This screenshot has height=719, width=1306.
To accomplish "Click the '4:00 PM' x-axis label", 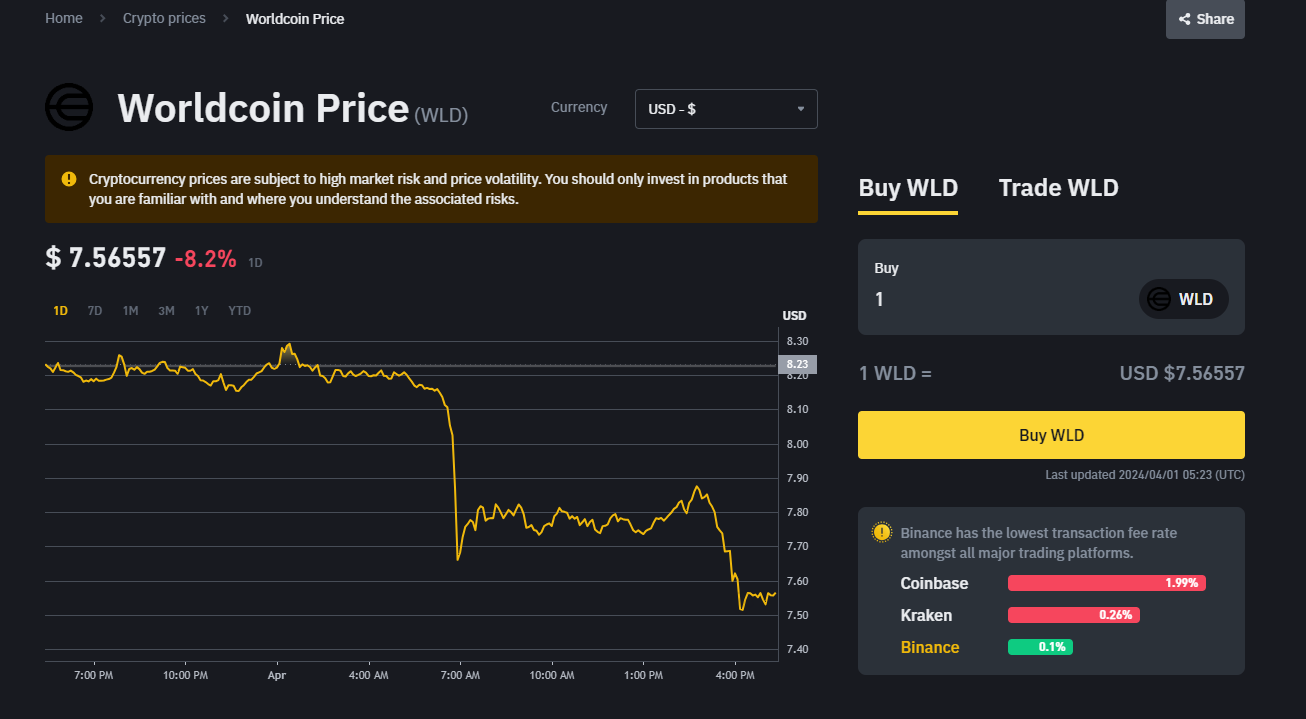I will pos(735,676).
